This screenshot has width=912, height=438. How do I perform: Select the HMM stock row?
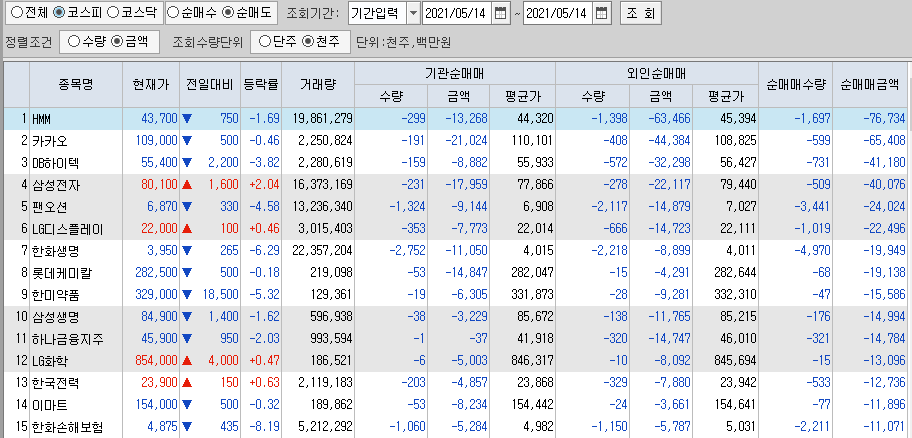(x=456, y=119)
